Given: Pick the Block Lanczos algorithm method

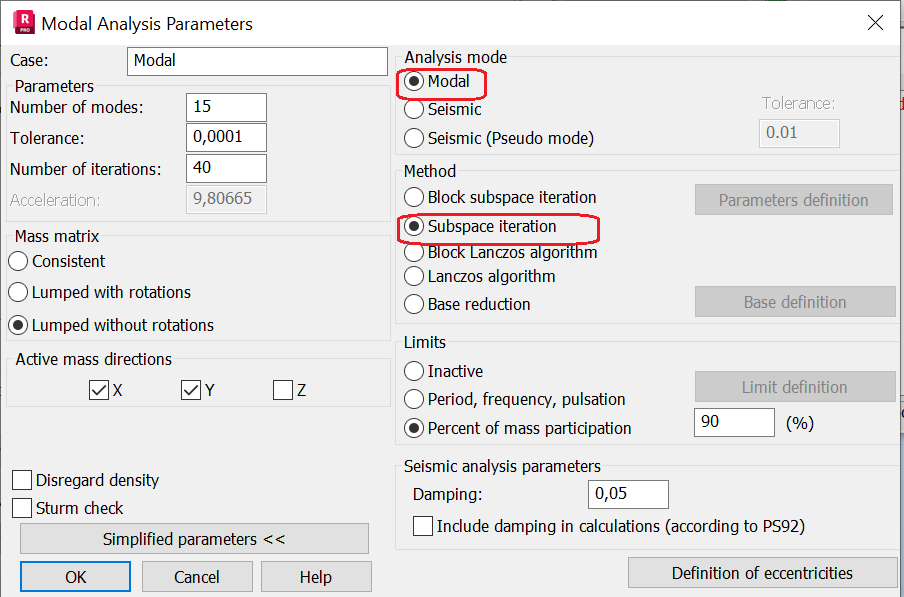Looking at the screenshot, I should coord(414,253).
